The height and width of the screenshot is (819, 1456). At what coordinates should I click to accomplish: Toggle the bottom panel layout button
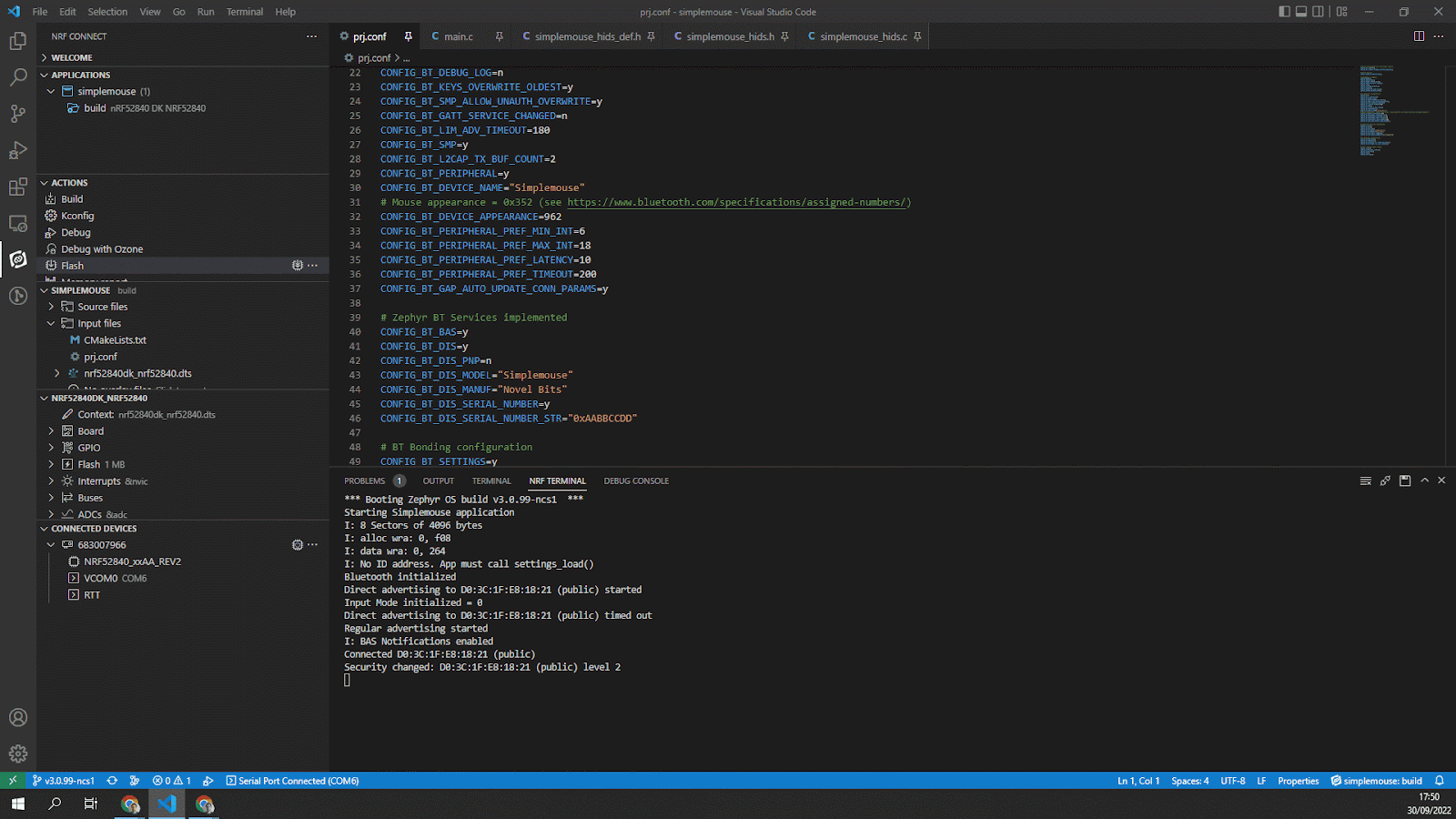(x=1301, y=12)
